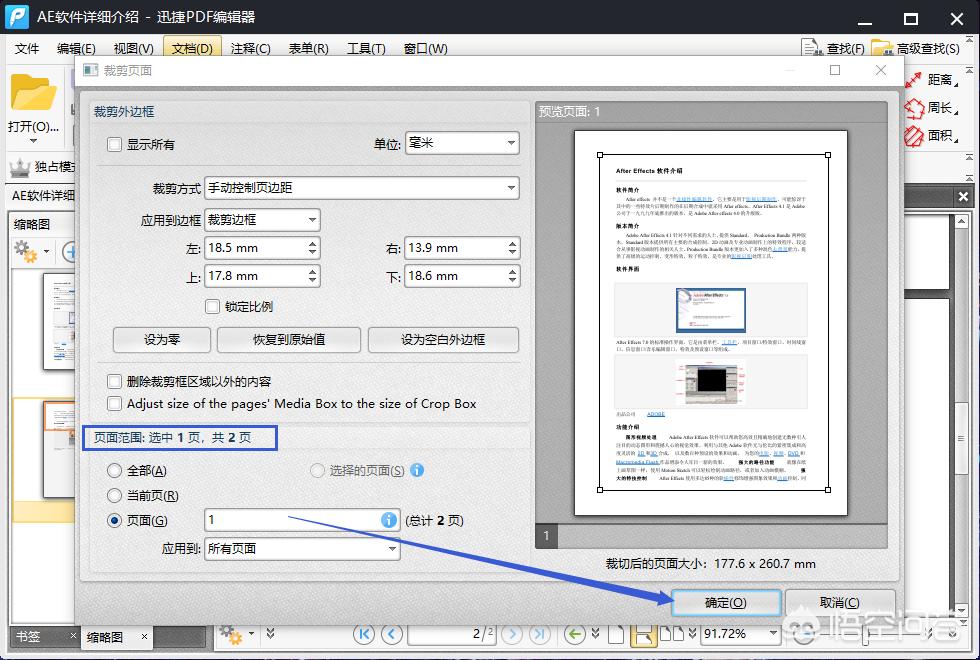Switch to the 书签 tab

coord(28,636)
